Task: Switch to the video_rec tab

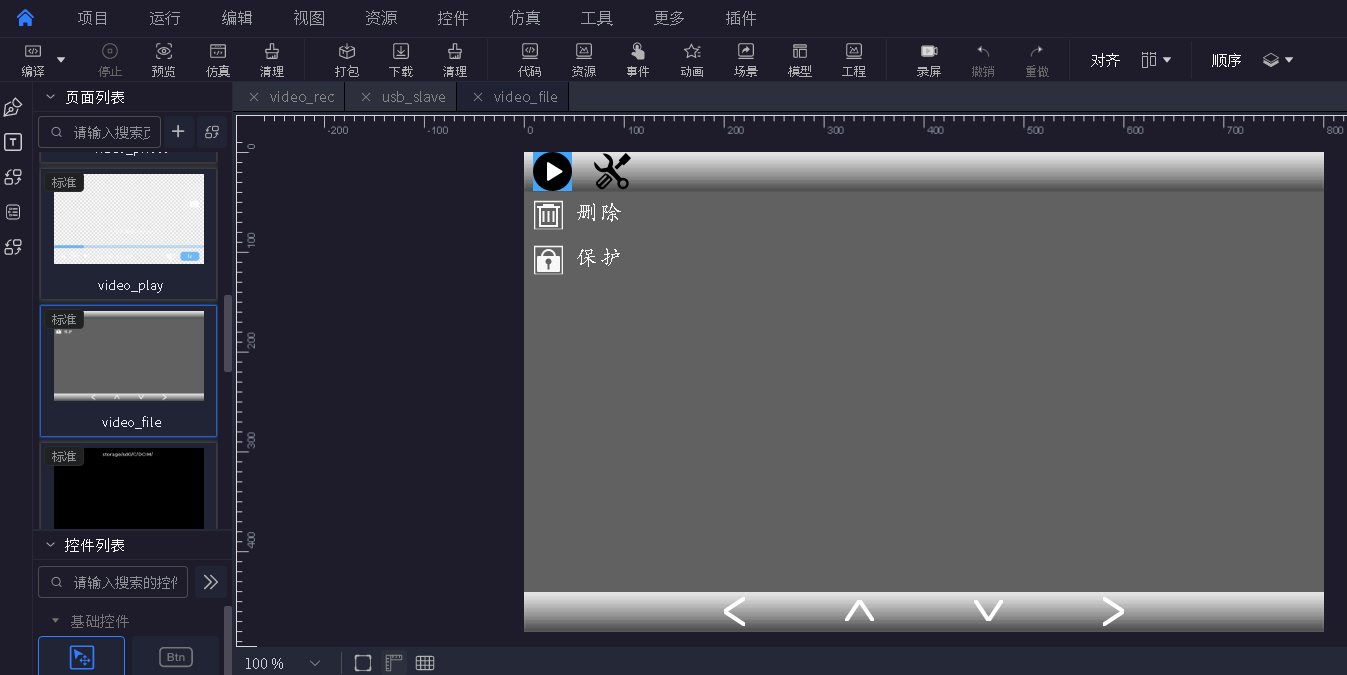Action: (x=302, y=97)
